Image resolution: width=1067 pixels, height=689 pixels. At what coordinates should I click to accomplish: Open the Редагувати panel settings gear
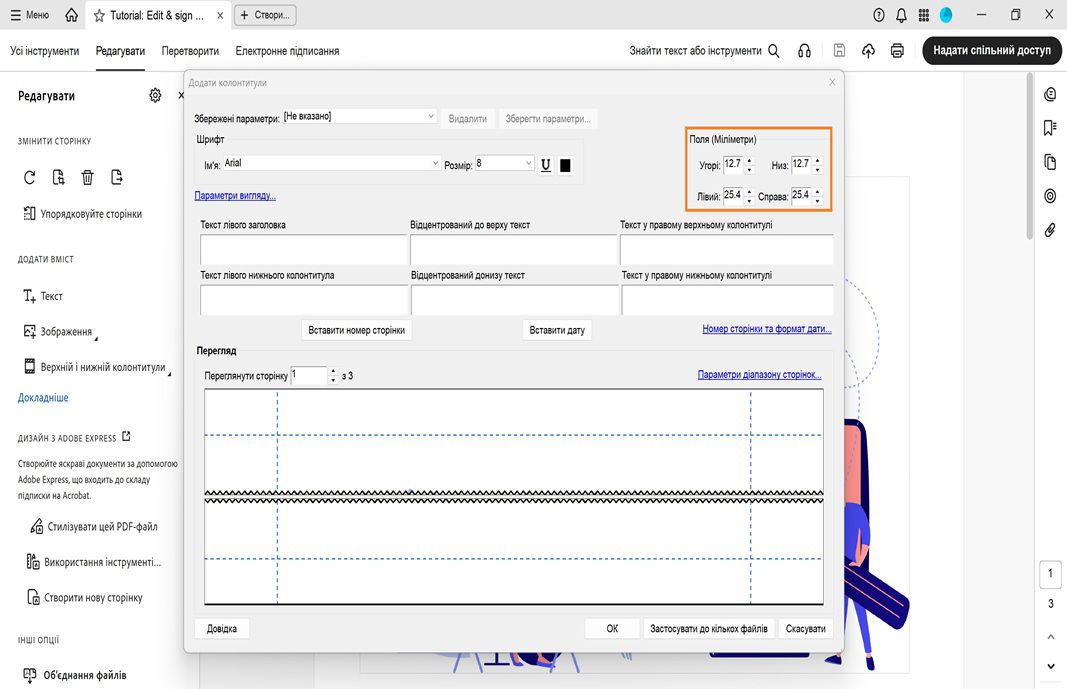tap(155, 95)
